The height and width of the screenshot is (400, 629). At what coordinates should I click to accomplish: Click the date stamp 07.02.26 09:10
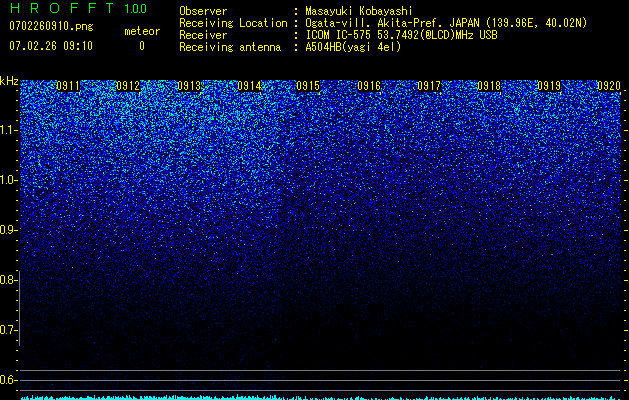click(51, 46)
